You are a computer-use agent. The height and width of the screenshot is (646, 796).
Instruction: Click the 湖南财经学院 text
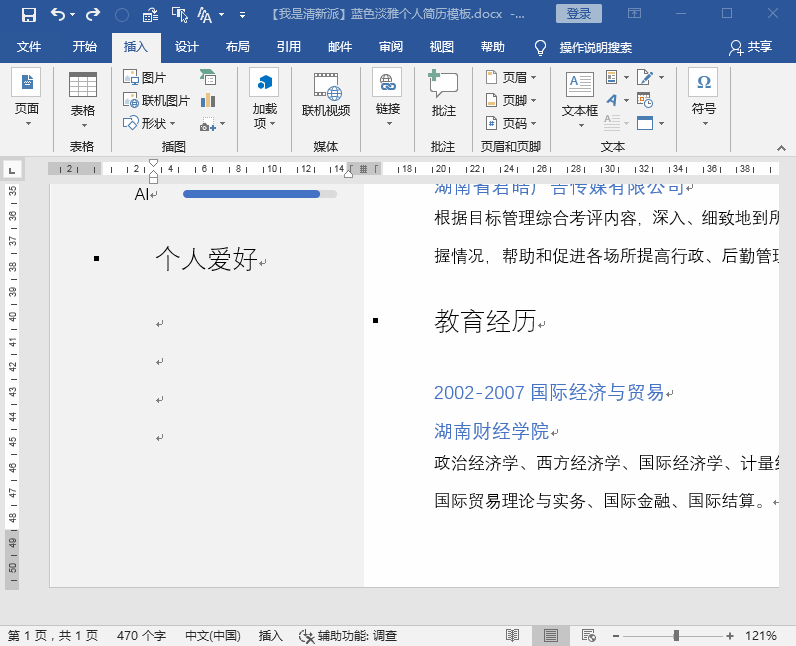pyautogui.click(x=491, y=431)
